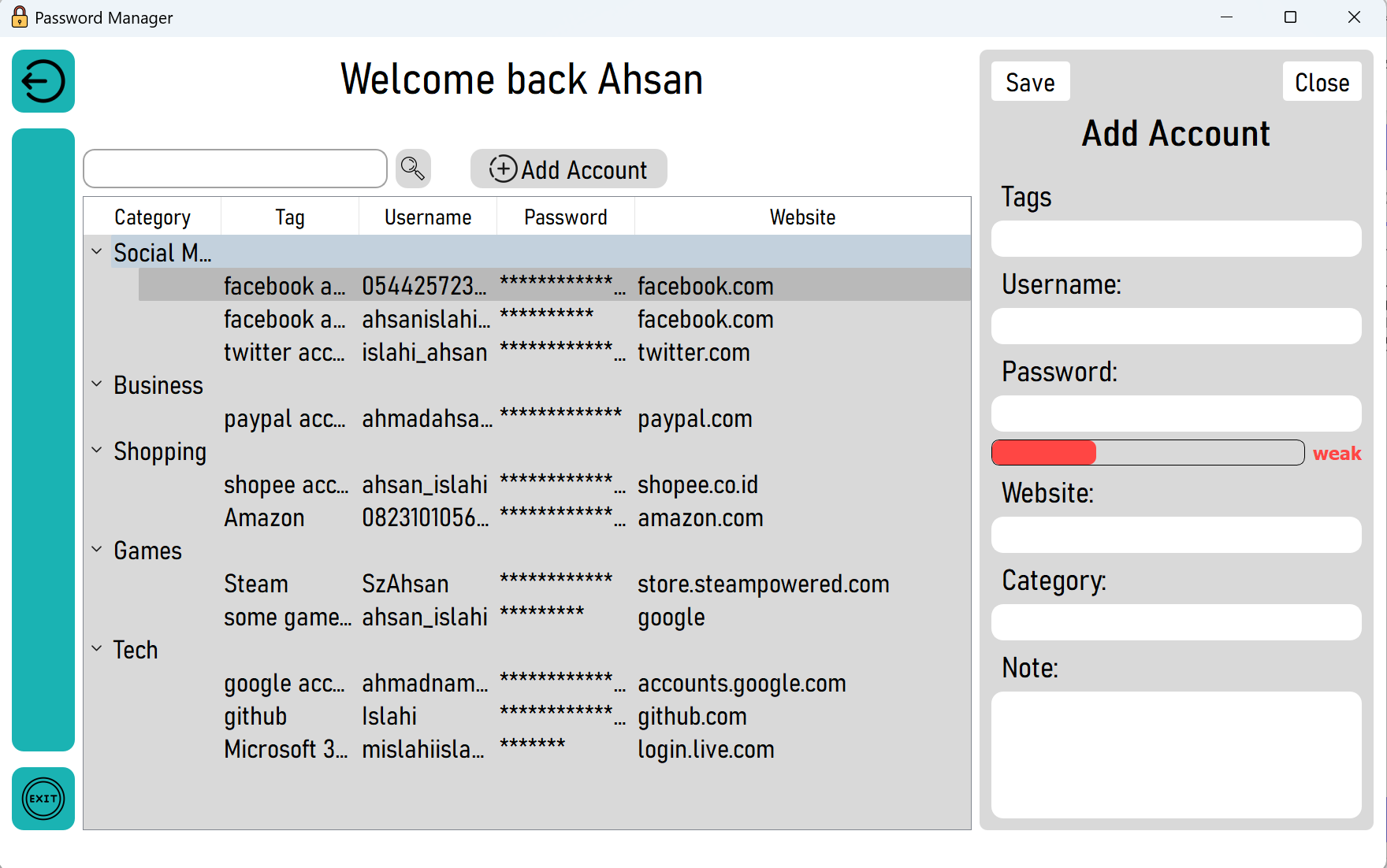Focus the search text field

coord(235,169)
